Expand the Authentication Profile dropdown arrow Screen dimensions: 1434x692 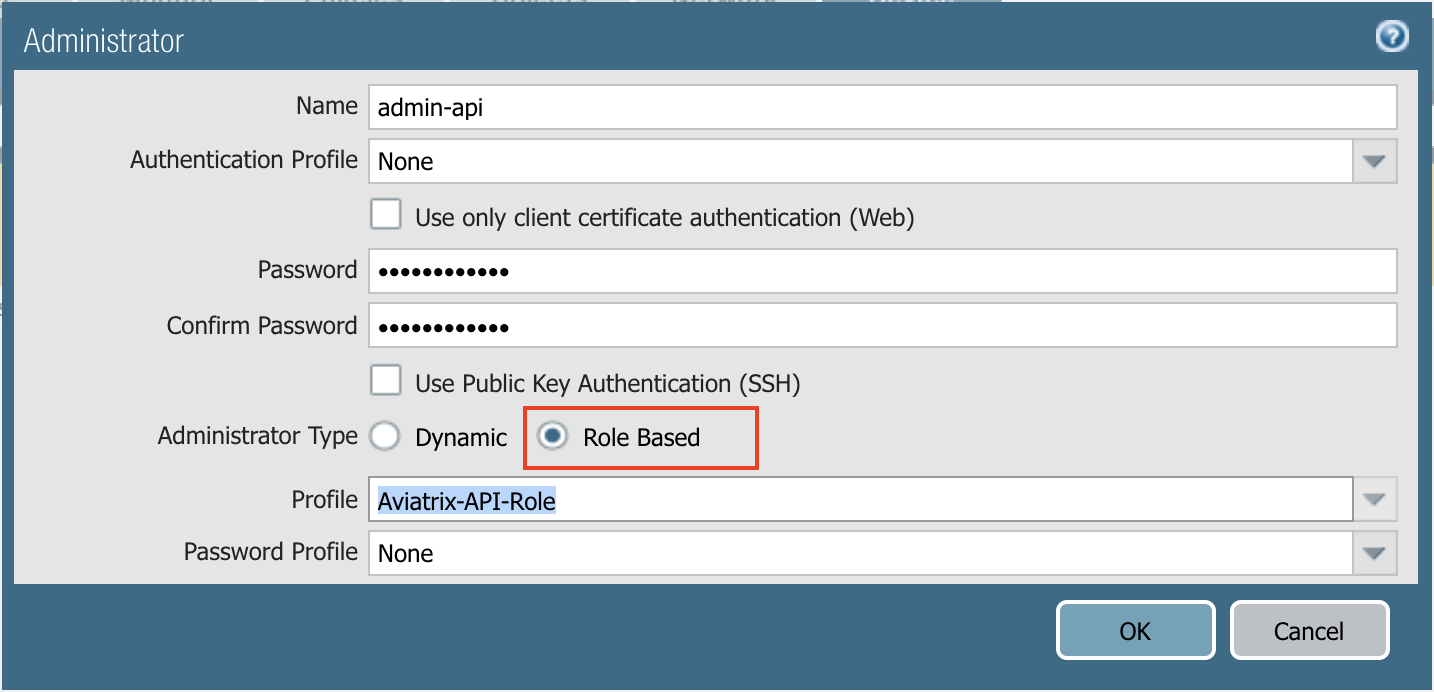1375,161
